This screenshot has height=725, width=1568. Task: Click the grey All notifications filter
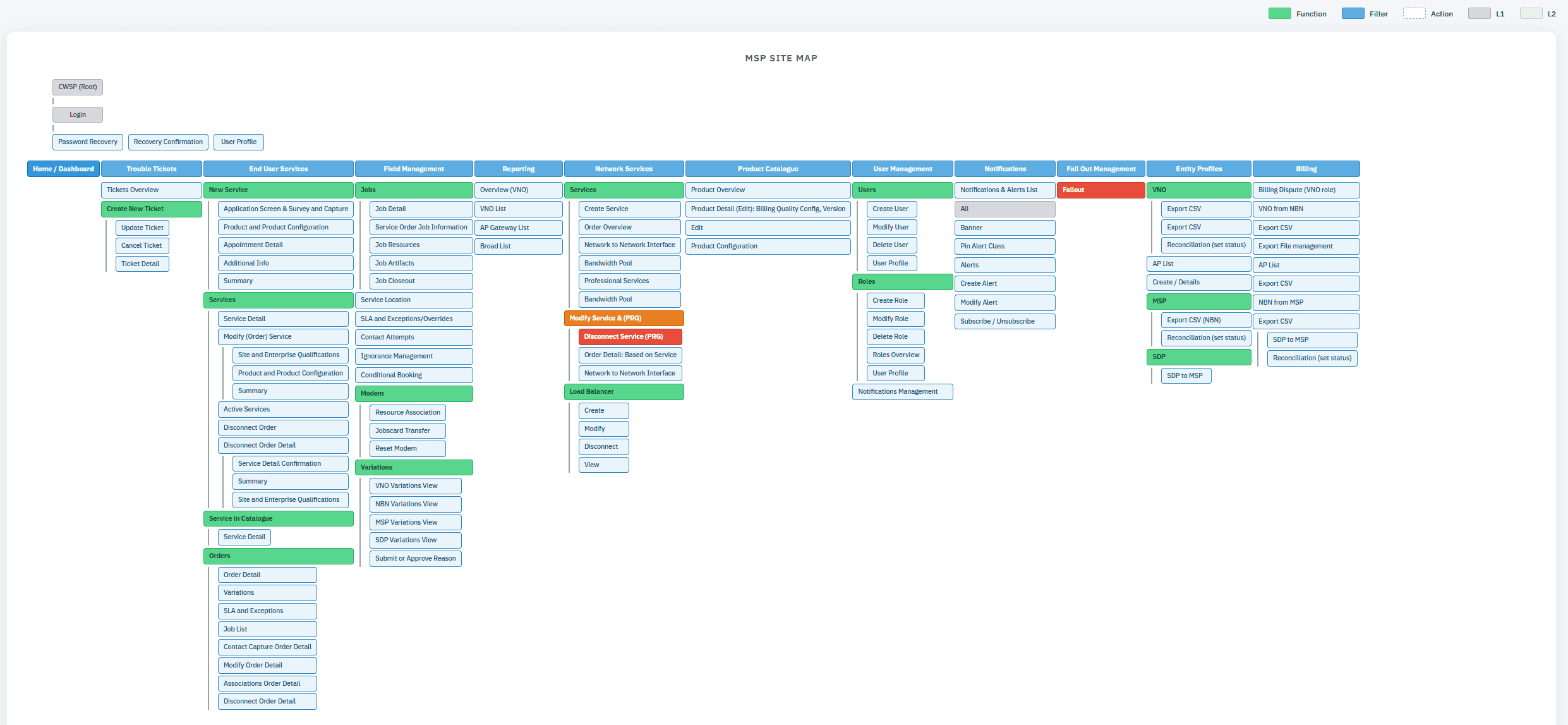[1004, 209]
